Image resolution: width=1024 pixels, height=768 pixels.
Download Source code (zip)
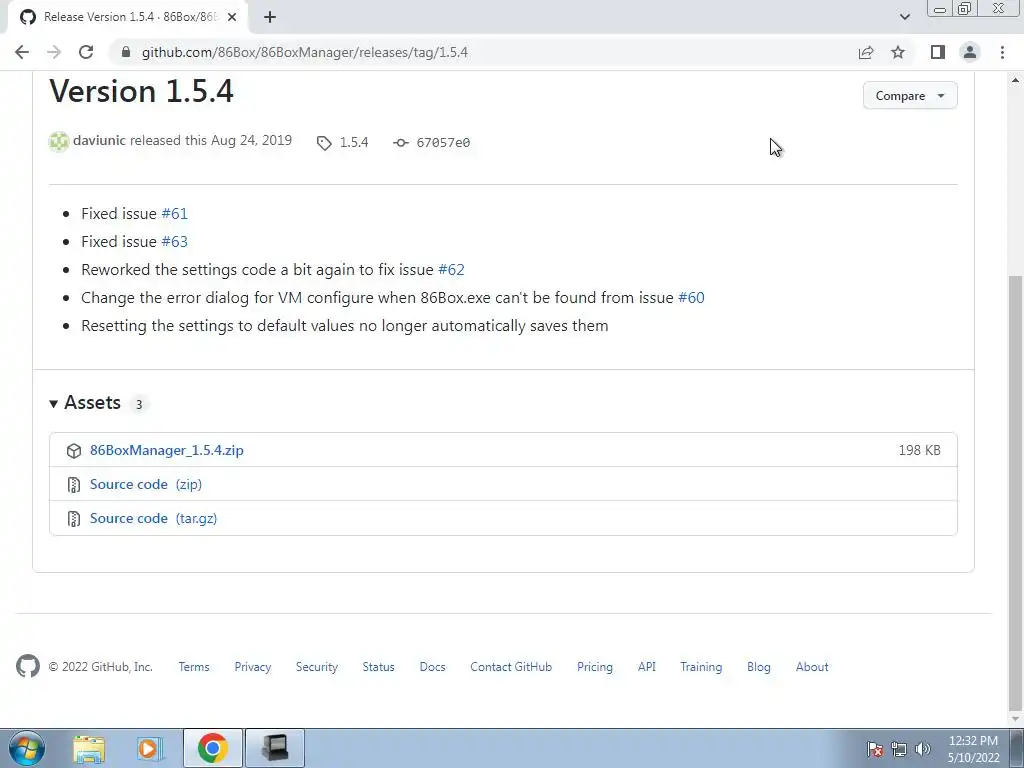pyautogui.click(x=146, y=484)
